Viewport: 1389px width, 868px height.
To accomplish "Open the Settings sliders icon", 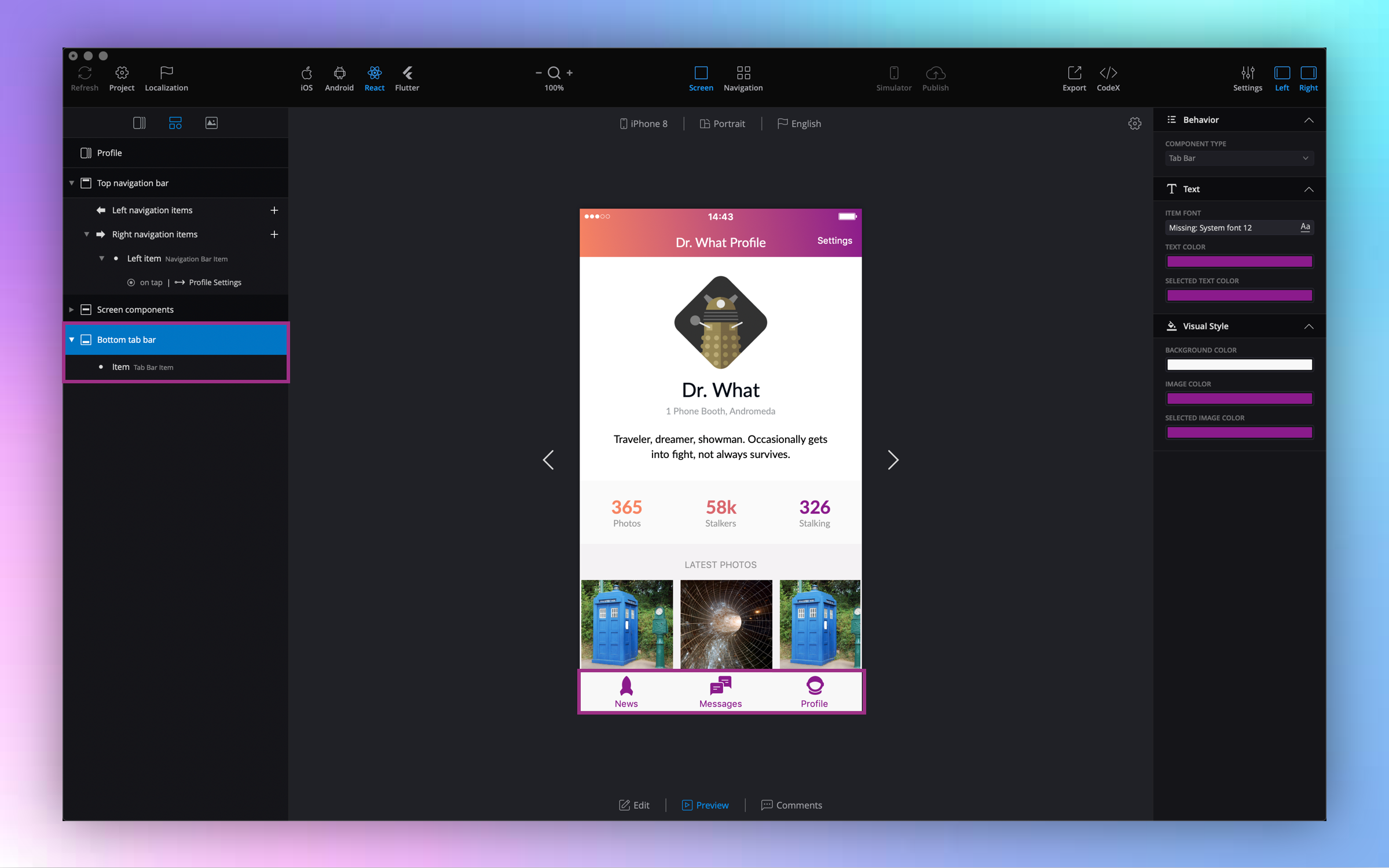I will tap(1247, 78).
